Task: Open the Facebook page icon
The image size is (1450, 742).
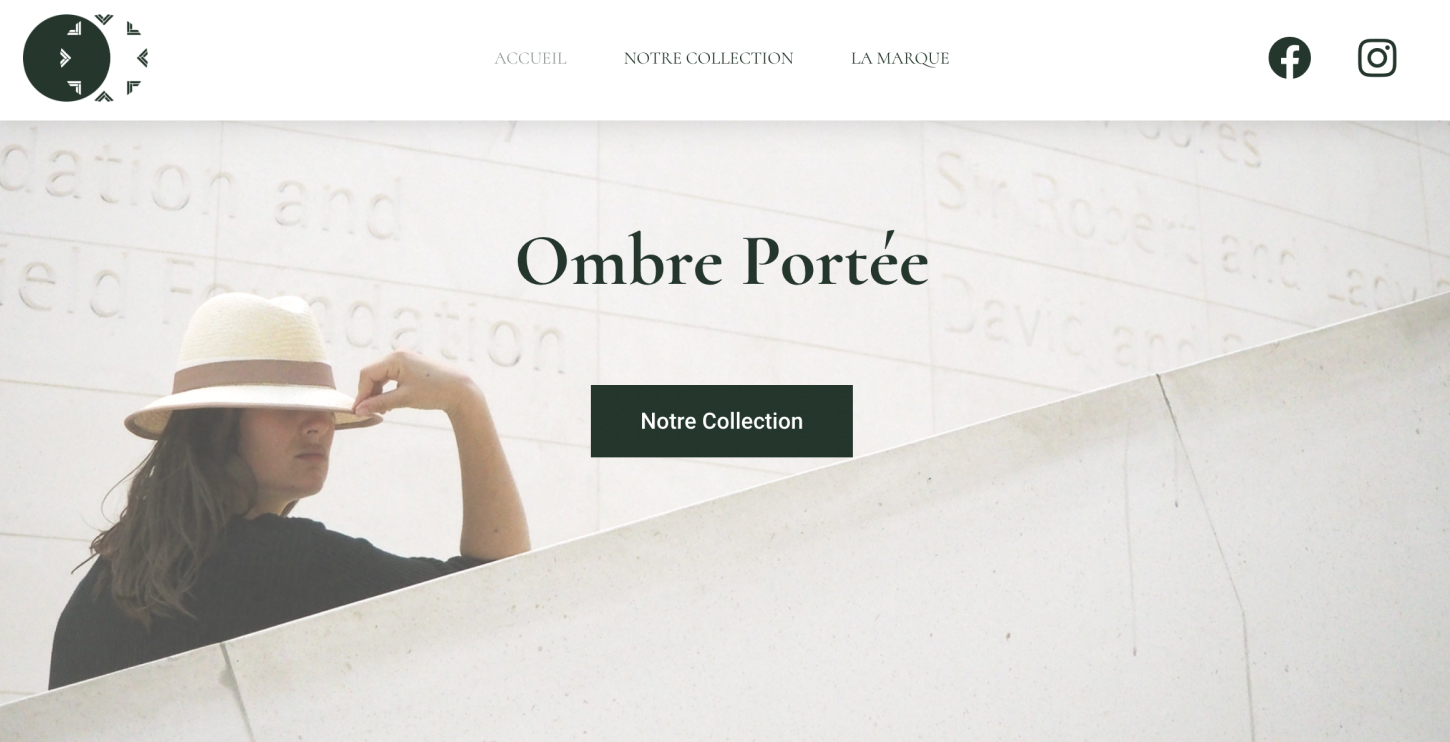Action: [1289, 58]
